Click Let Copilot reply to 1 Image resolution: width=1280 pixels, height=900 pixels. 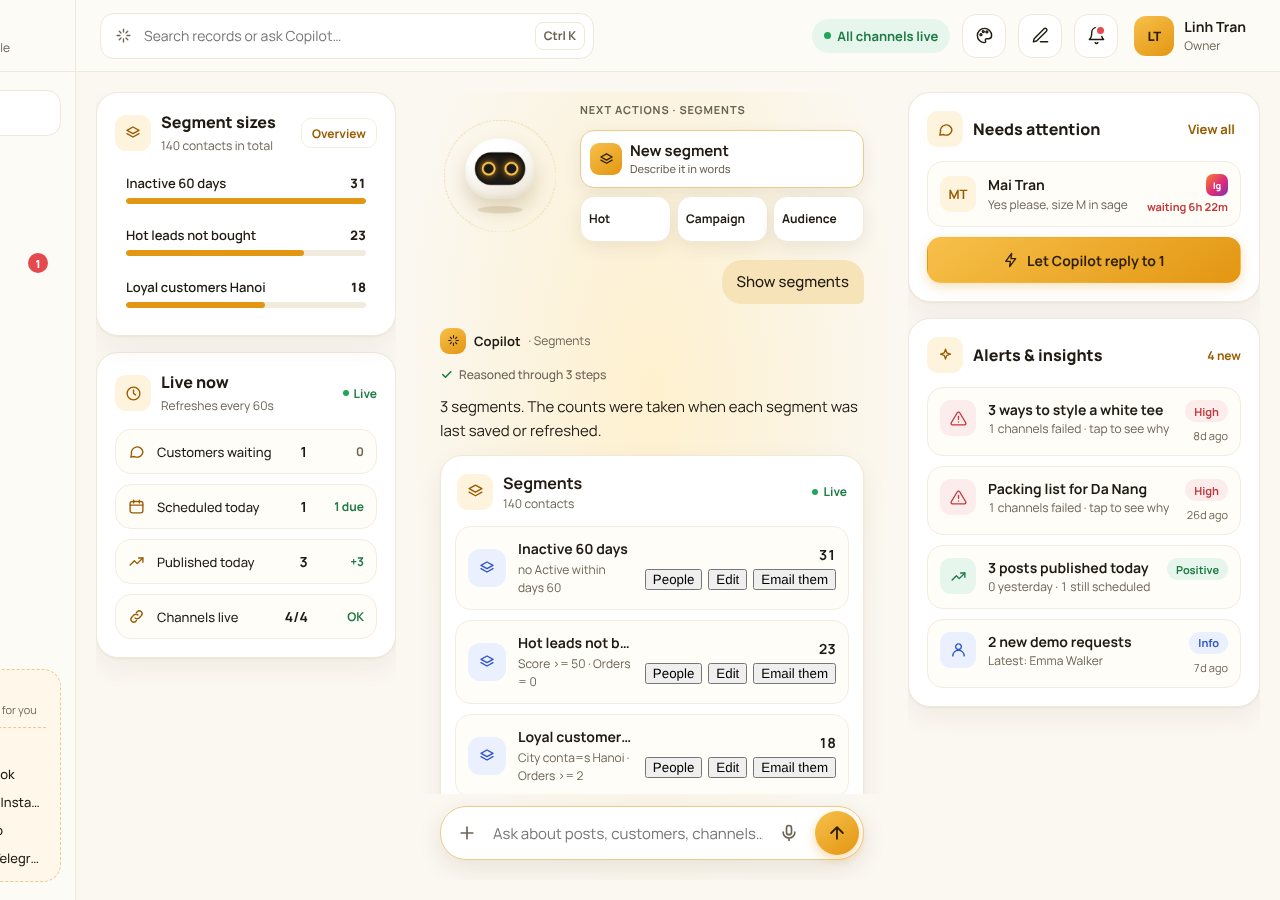point(1084,260)
